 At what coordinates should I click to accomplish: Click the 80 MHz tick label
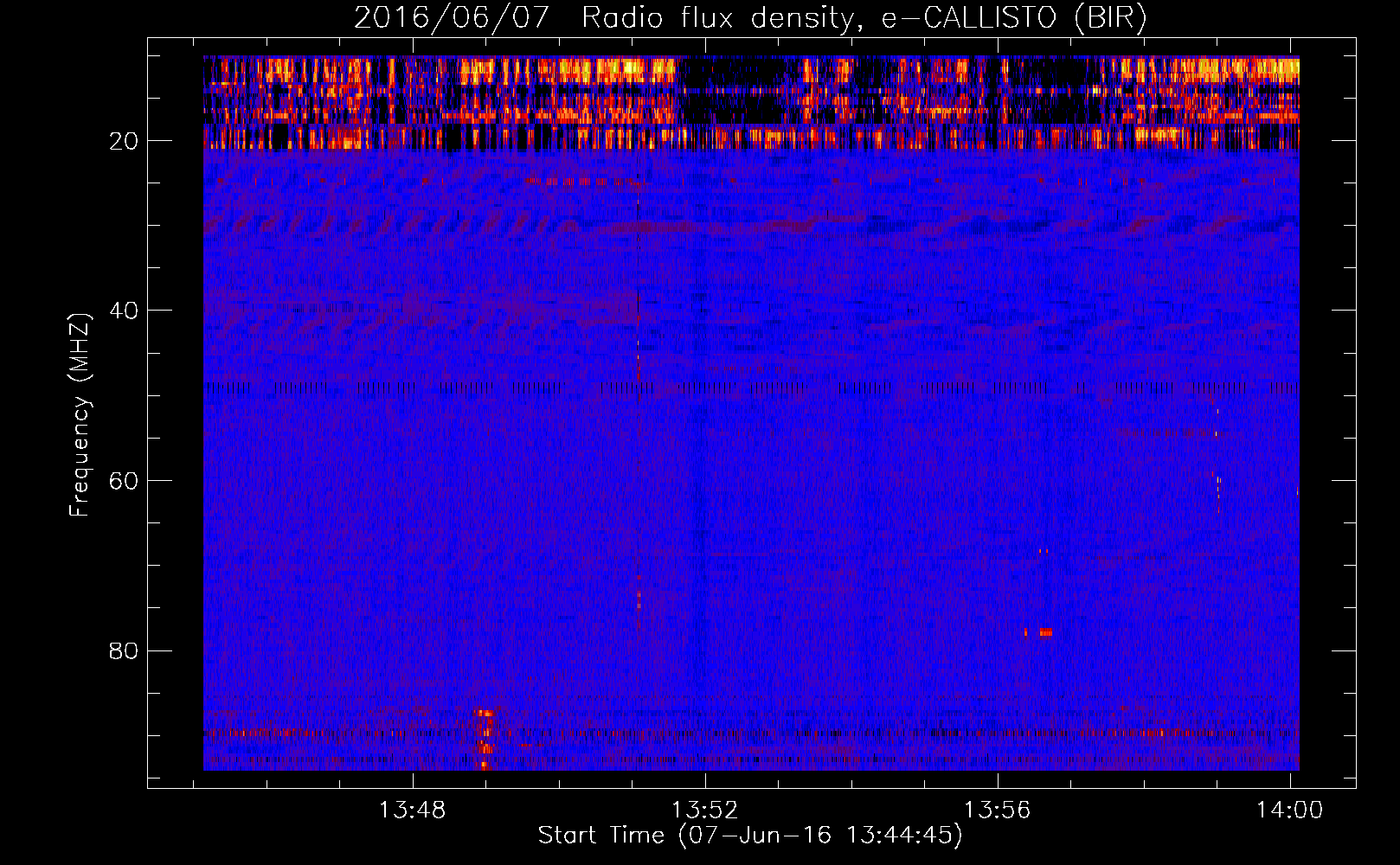(x=125, y=650)
